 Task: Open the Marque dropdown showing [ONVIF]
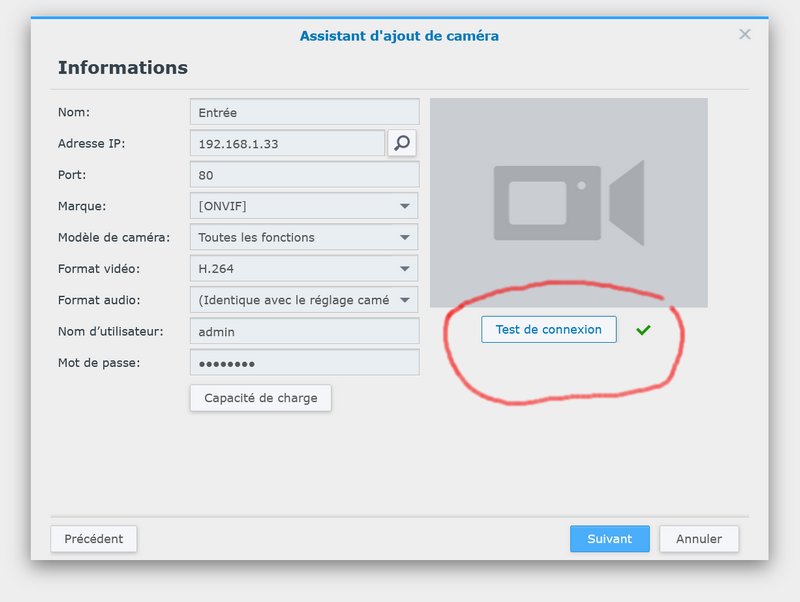tap(304, 206)
